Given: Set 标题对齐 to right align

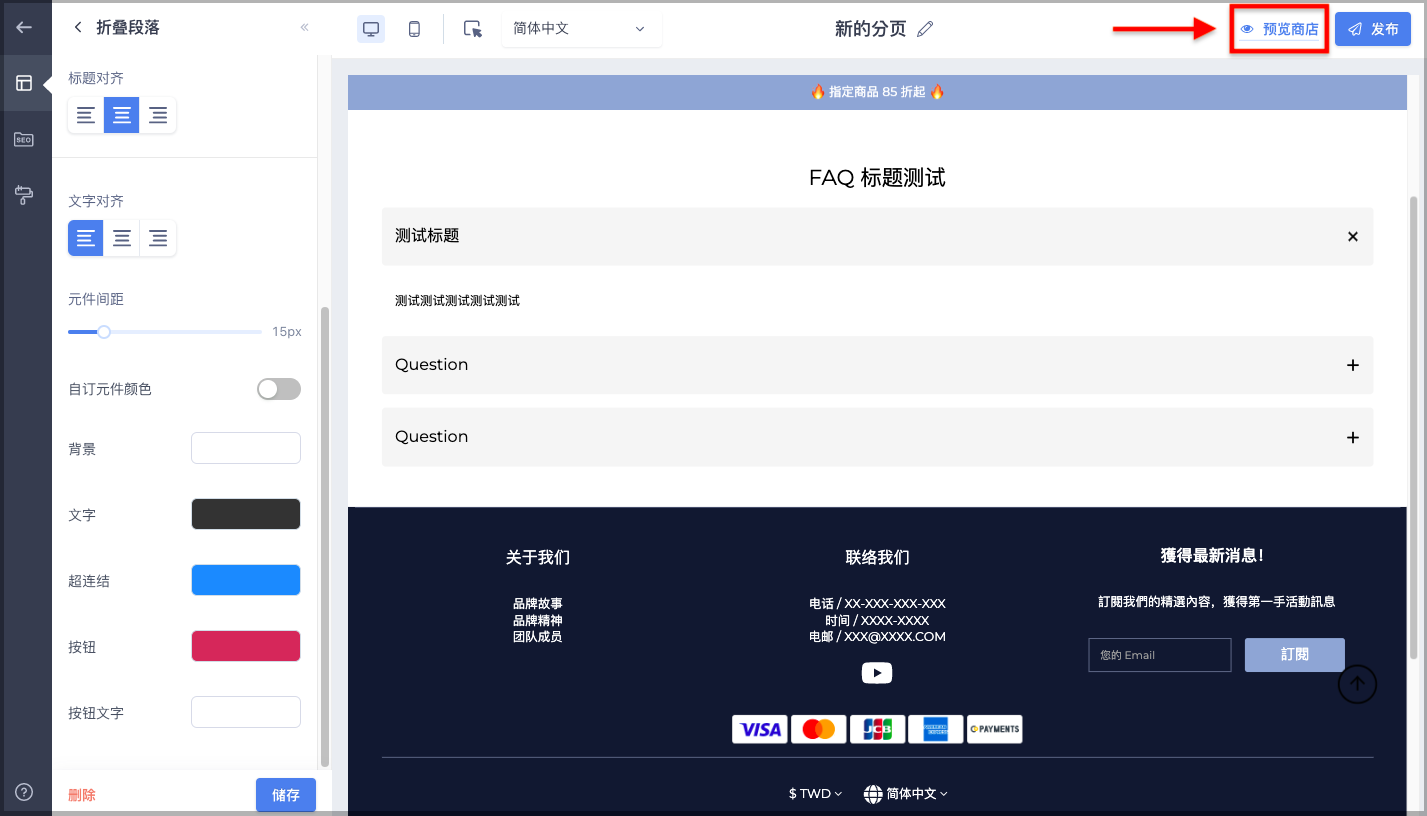Looking at the screenshot, I should click(158, 115).
